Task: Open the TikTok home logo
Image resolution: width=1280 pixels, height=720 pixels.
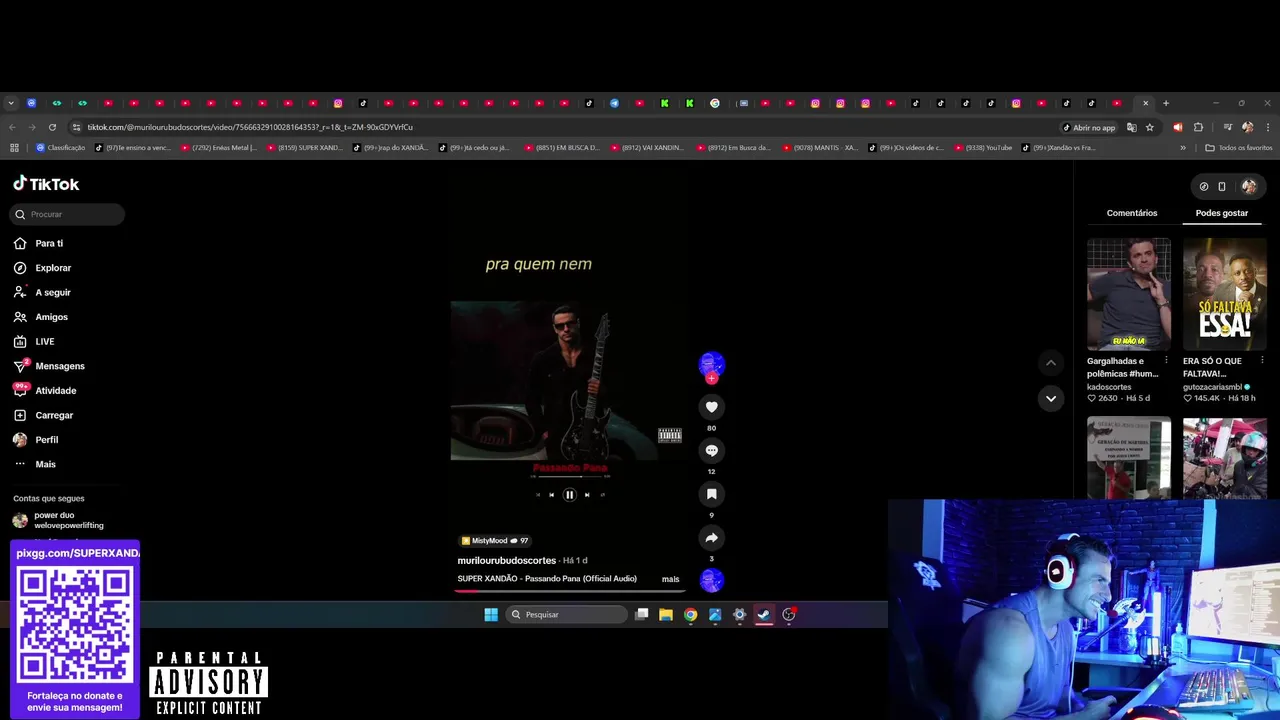Action: pyautogui.click(x=46, y=184)
